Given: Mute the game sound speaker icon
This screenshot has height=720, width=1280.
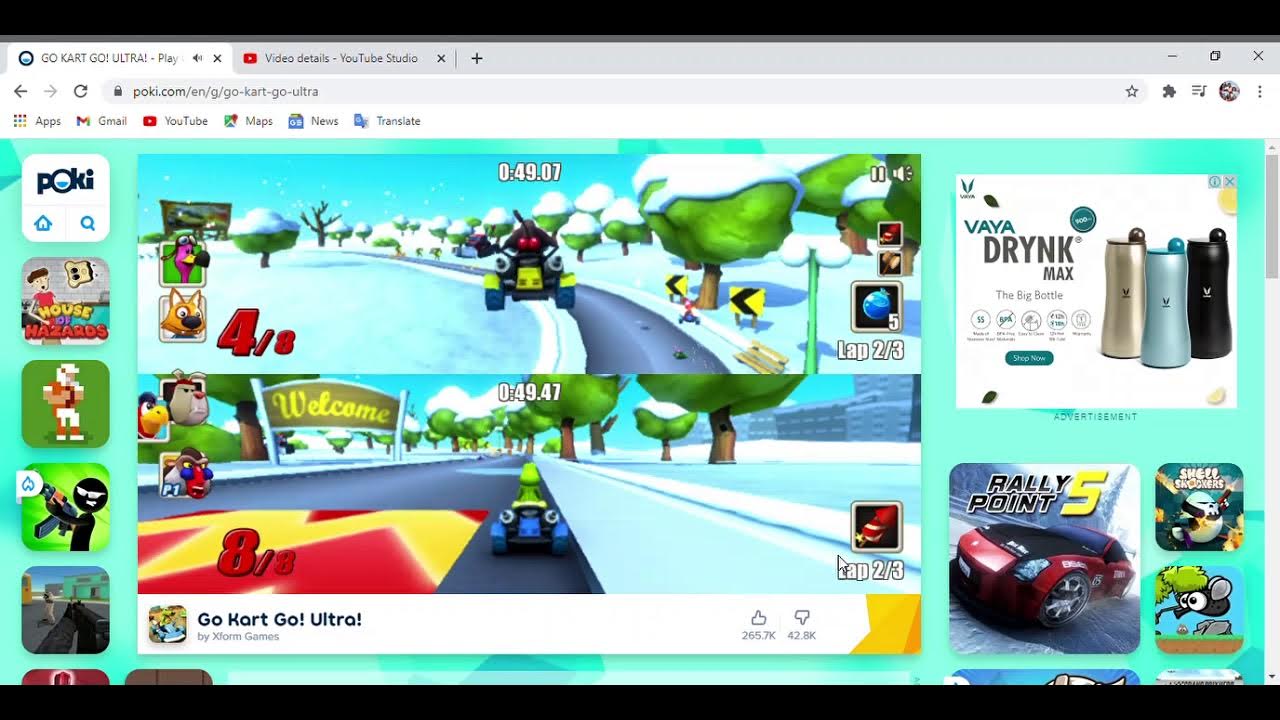Looking at the screenshot, I should point(902,174).
